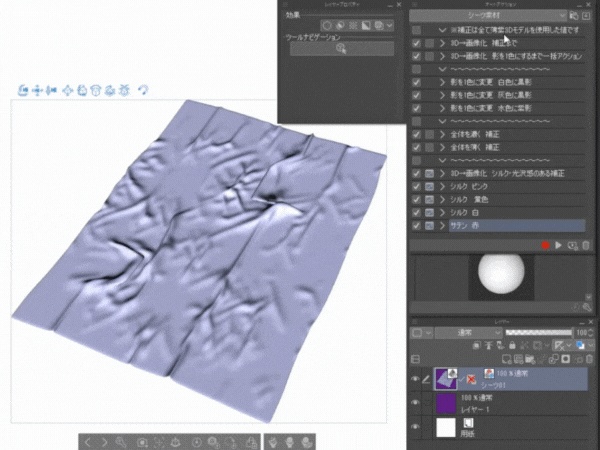Open the layer effects dropdown arrow

coord(389,26)
